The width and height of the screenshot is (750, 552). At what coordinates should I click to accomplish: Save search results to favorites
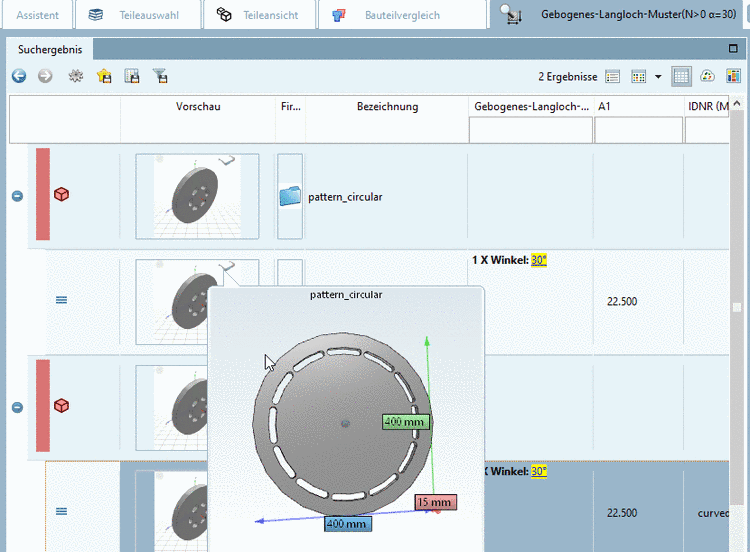click(x=103, y=76)
